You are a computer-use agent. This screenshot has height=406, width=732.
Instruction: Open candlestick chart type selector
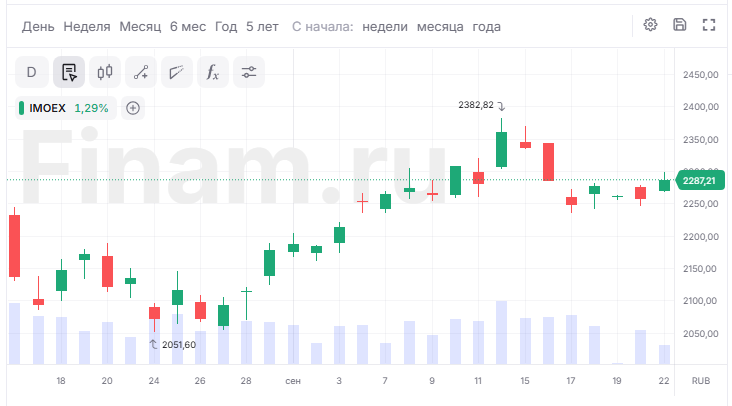[x=105, y=72]
